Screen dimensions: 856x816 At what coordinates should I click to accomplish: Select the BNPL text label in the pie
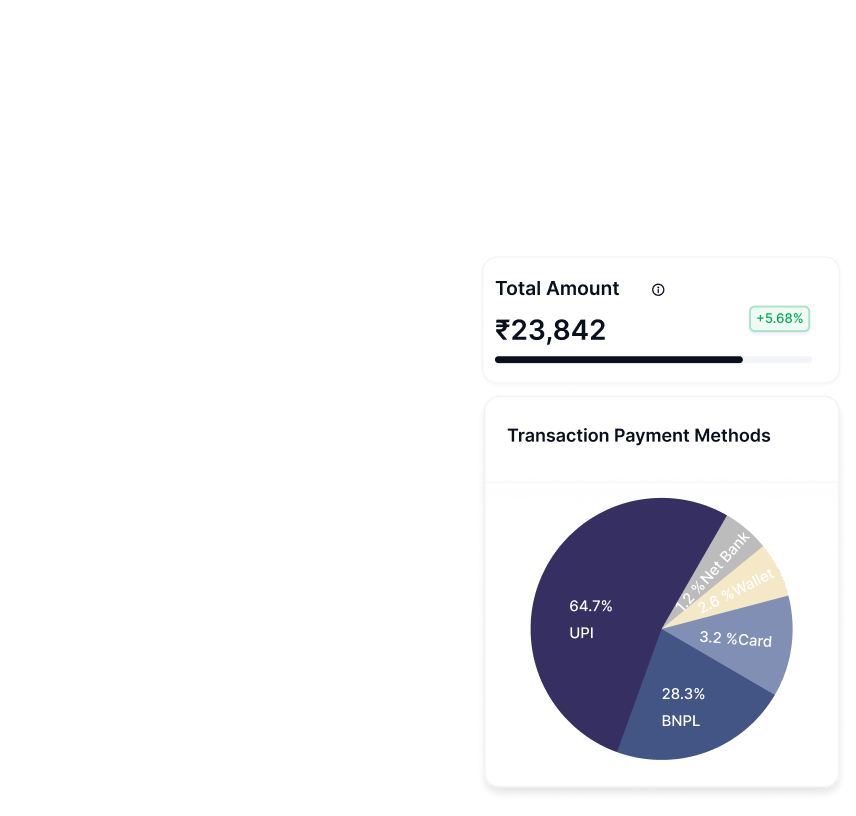coord(680,721)
